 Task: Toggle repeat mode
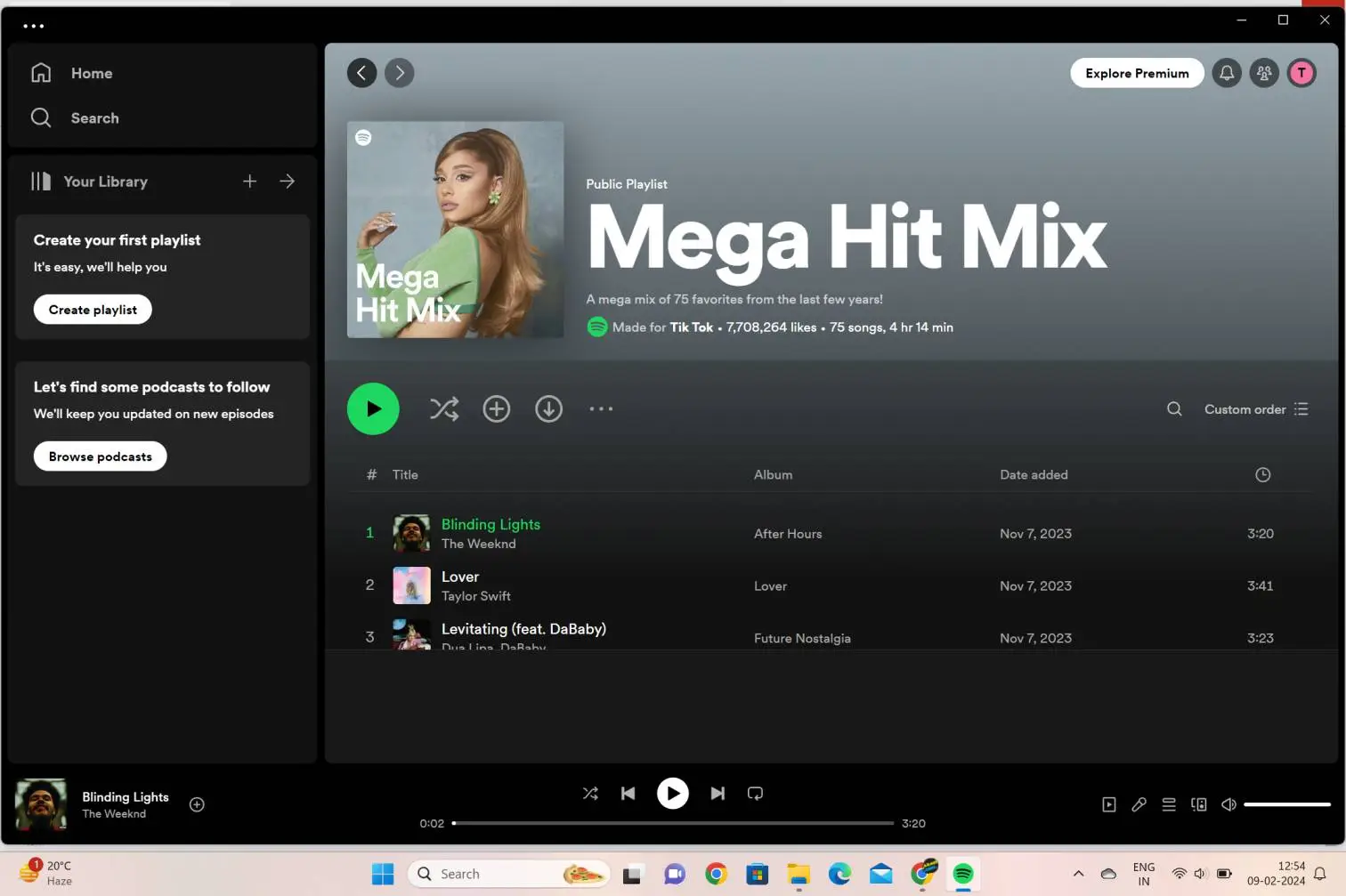(755, 794)
